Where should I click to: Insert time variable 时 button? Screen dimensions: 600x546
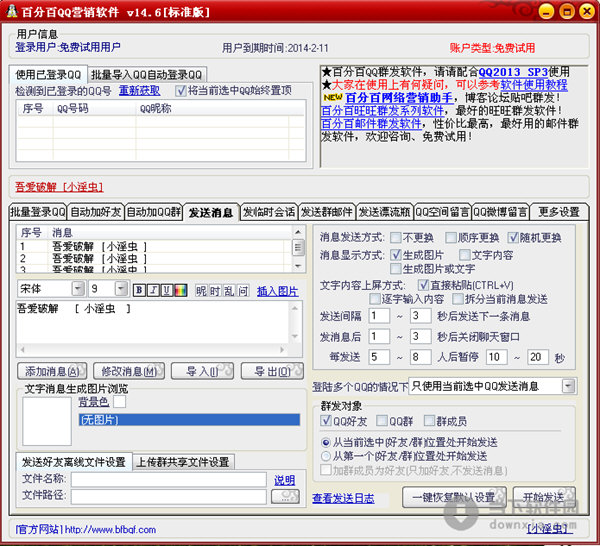point(215,291)
